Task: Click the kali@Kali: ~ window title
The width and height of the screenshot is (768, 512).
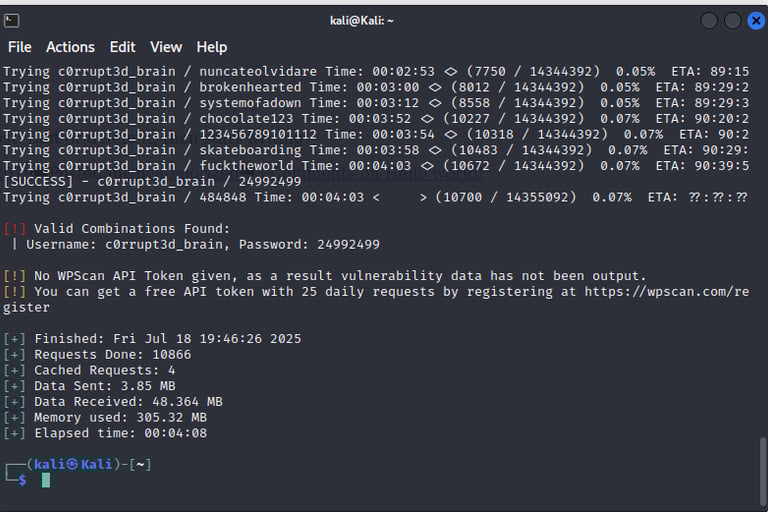Action: (361, 21)
